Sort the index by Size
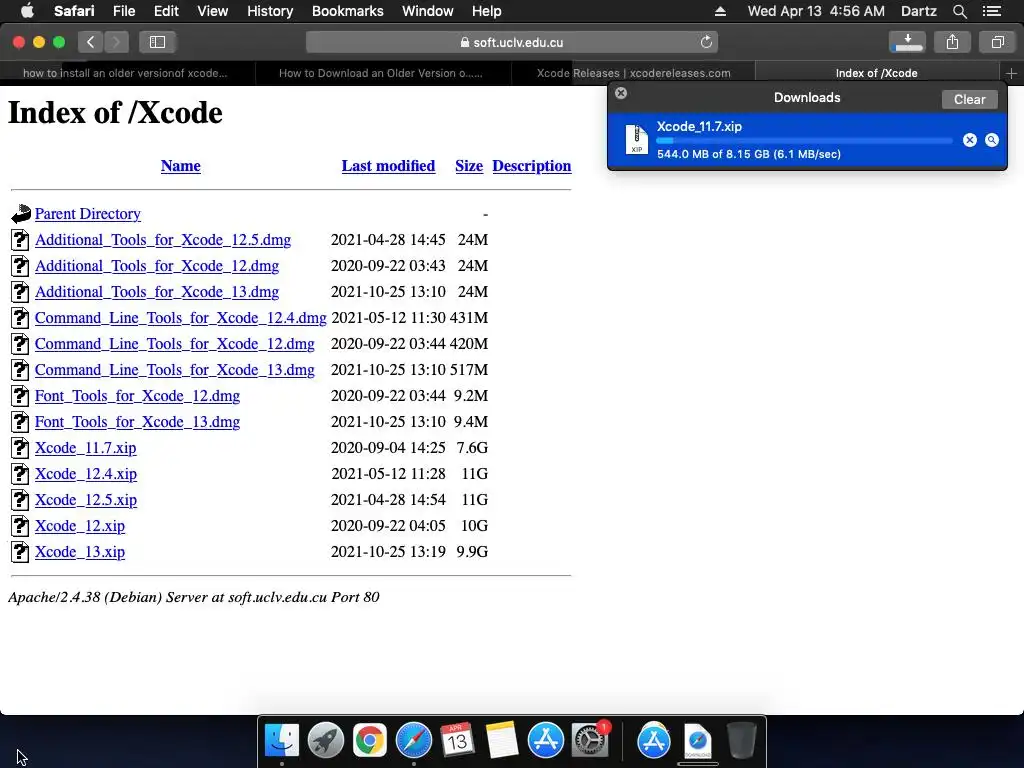The image size is (1024, 768). [x=469, y=166]
